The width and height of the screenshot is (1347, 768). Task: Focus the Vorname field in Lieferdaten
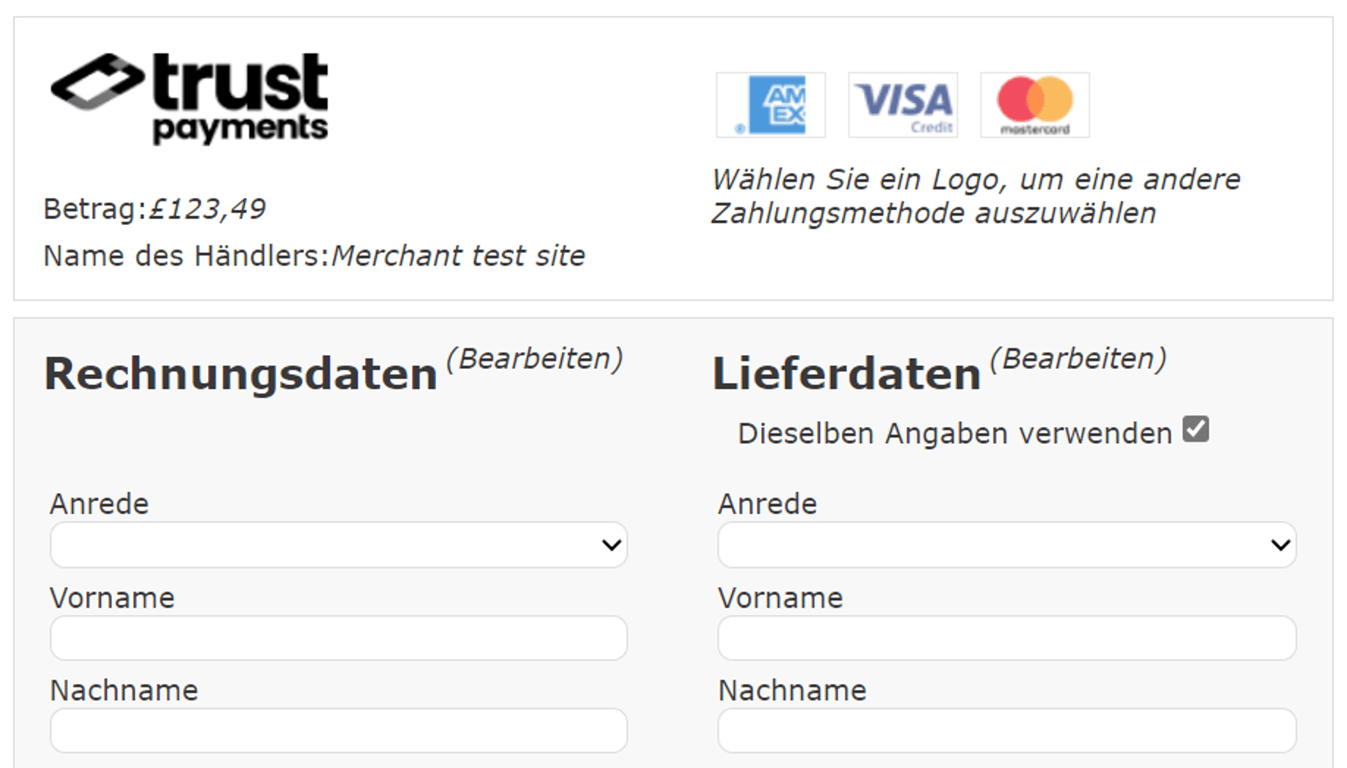pos(1006,638)
